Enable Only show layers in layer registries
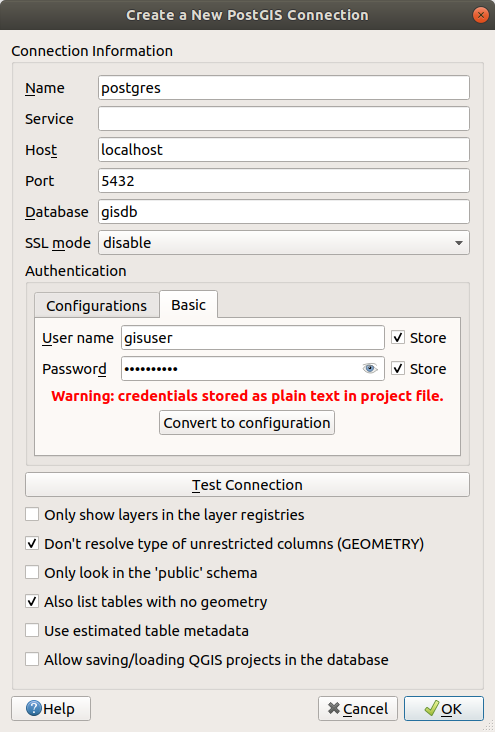495x732 pixels. 32,514
